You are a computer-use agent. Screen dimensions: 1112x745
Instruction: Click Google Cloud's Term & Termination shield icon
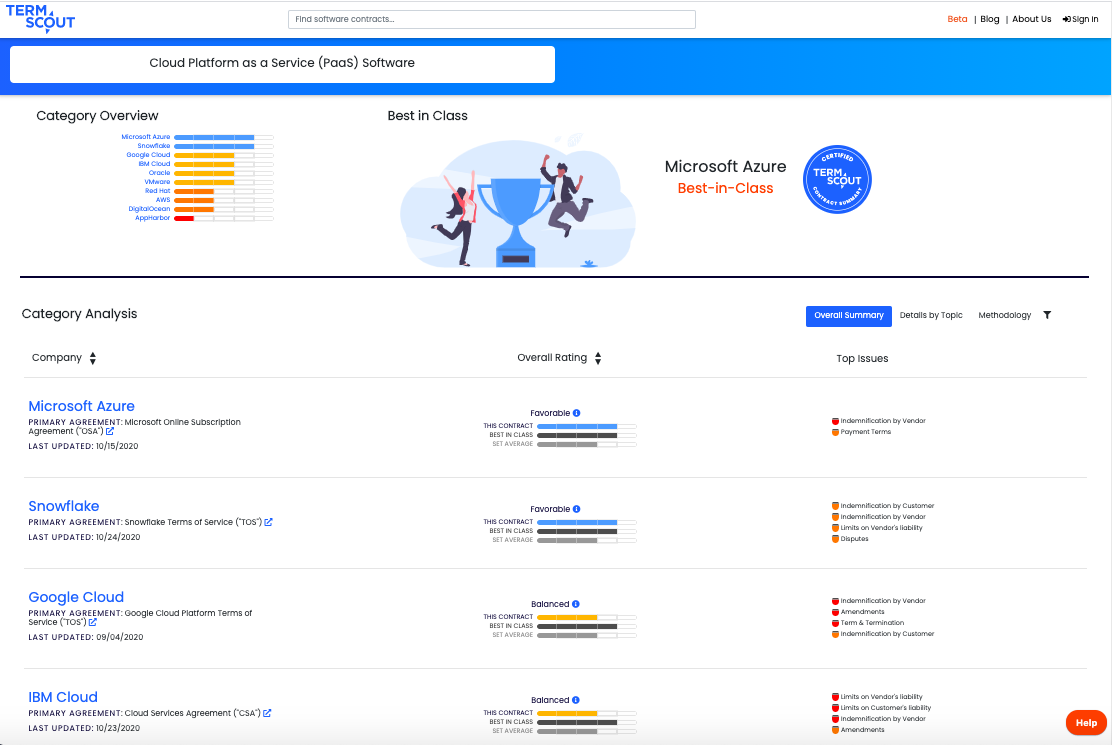tap(835, 623)
